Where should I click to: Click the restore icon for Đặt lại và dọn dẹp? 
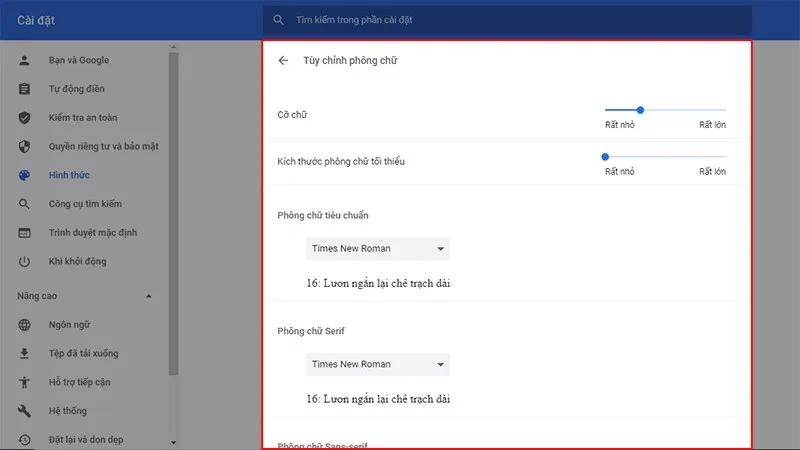(24, 439)
